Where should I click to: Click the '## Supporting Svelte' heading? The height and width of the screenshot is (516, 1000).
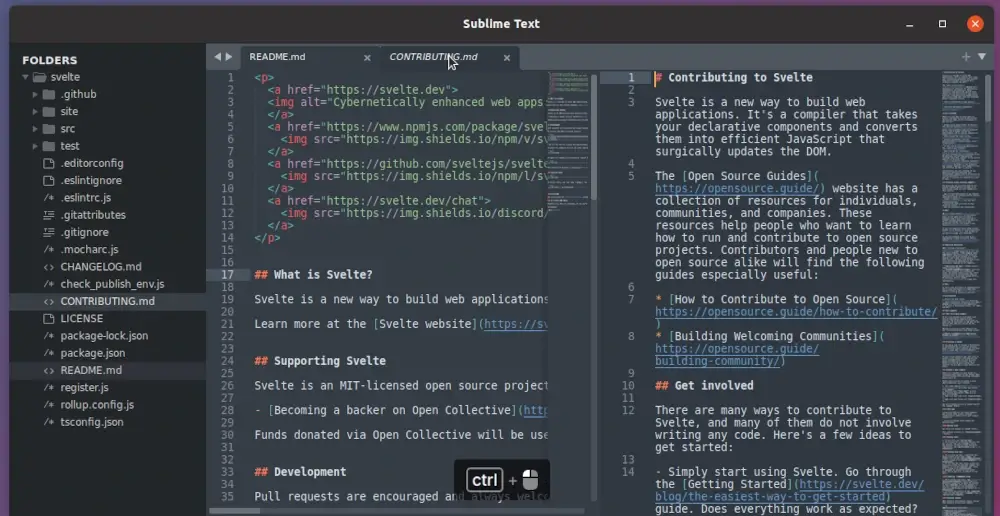(x=320, y=361)
